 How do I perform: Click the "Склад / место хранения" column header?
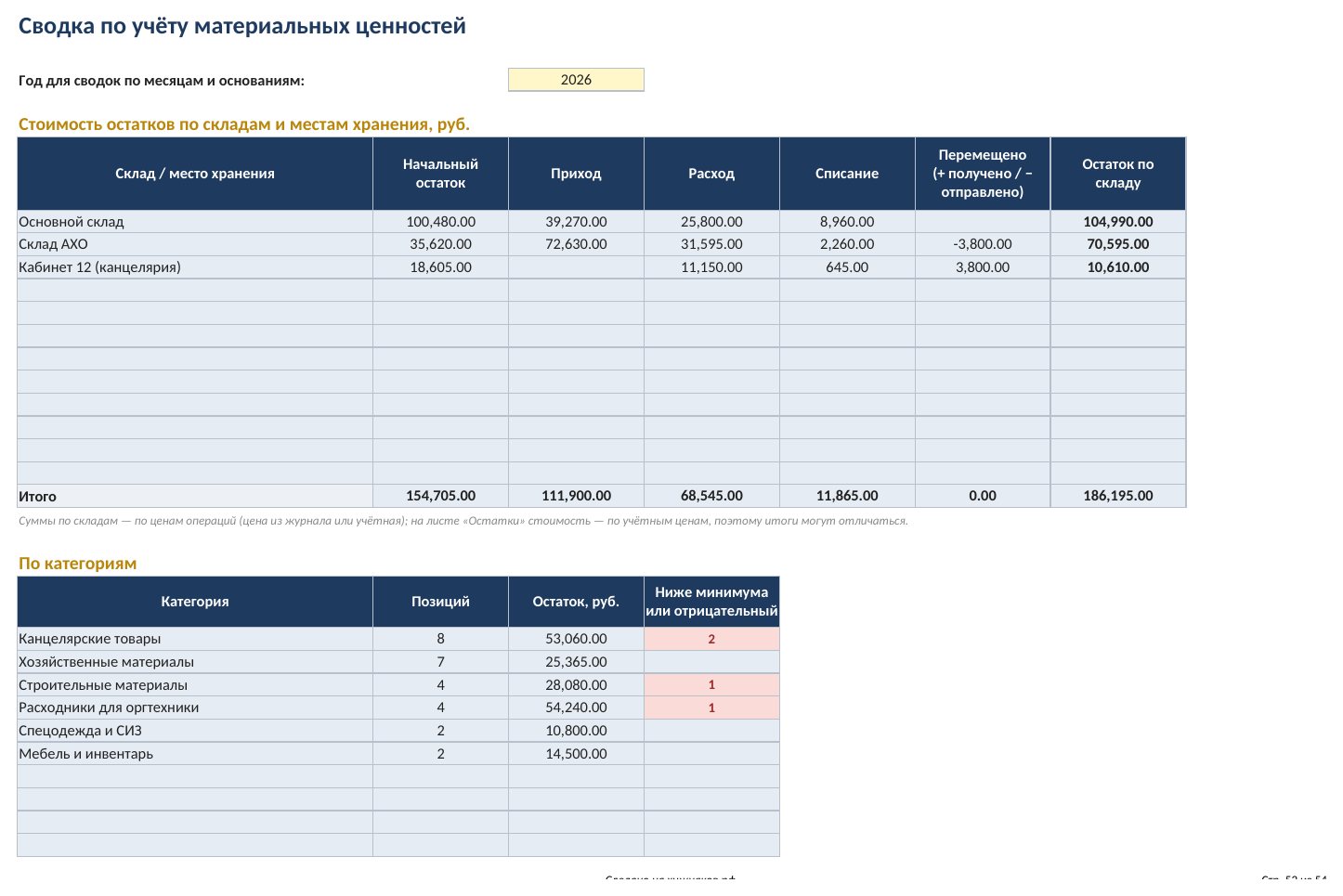coord(195,174)
